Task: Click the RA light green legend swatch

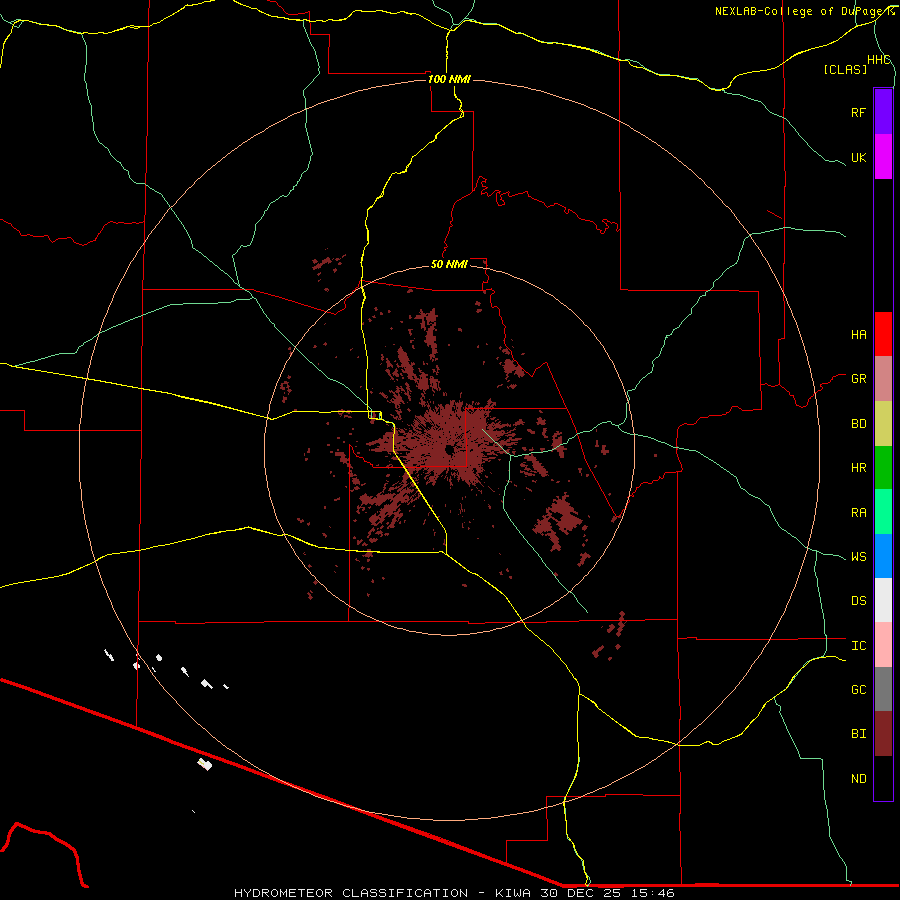Action: [x=883, y=512]
